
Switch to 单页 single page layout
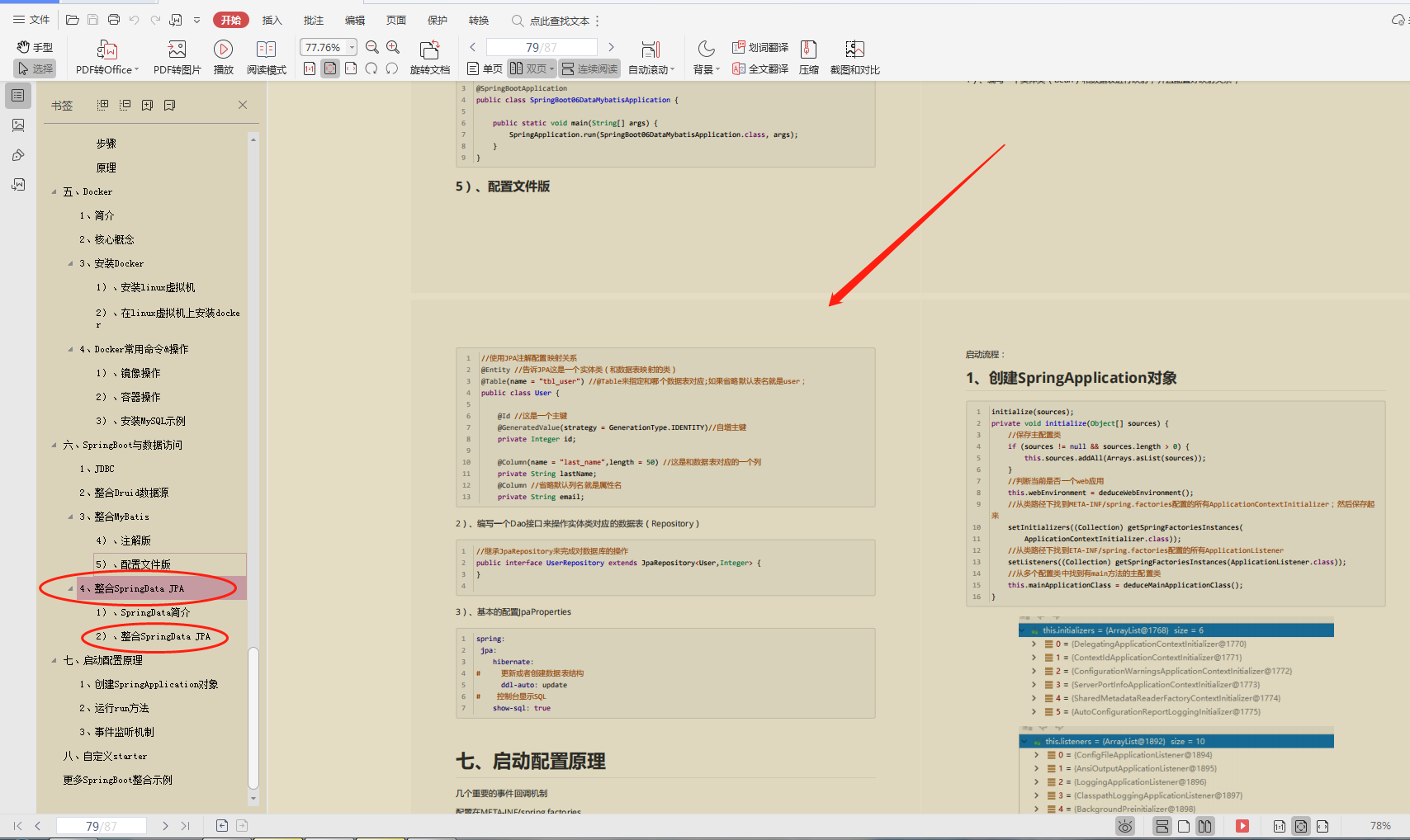[485, 68]
